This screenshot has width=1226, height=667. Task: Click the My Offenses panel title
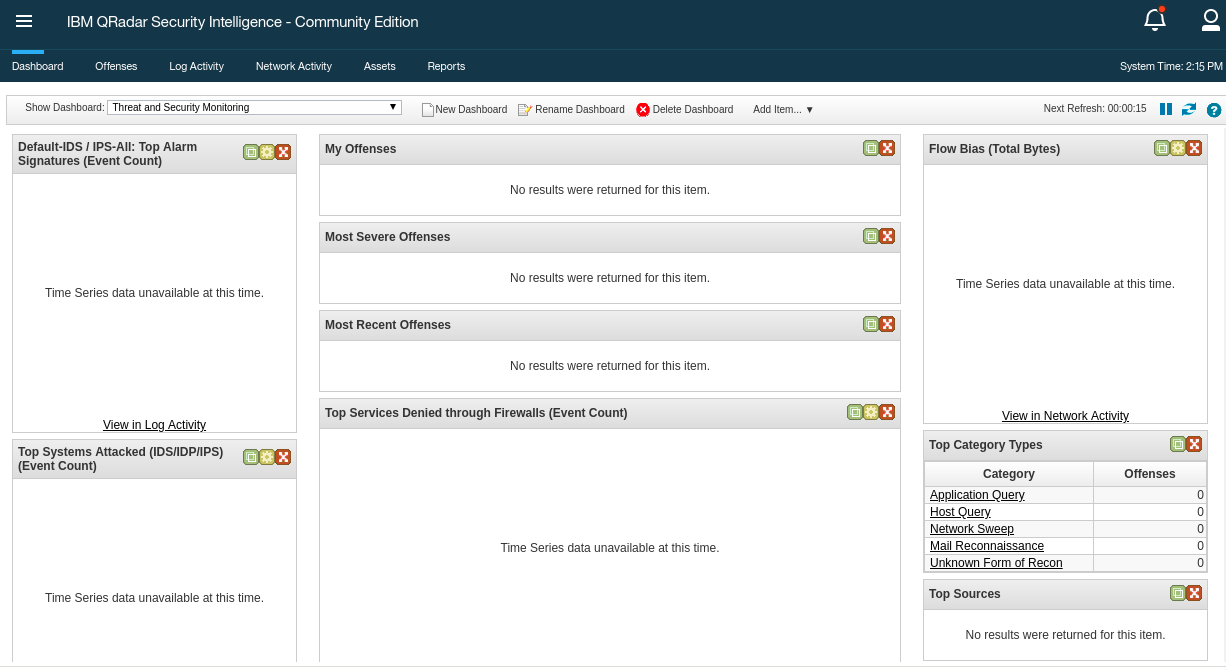pos(361,149)
